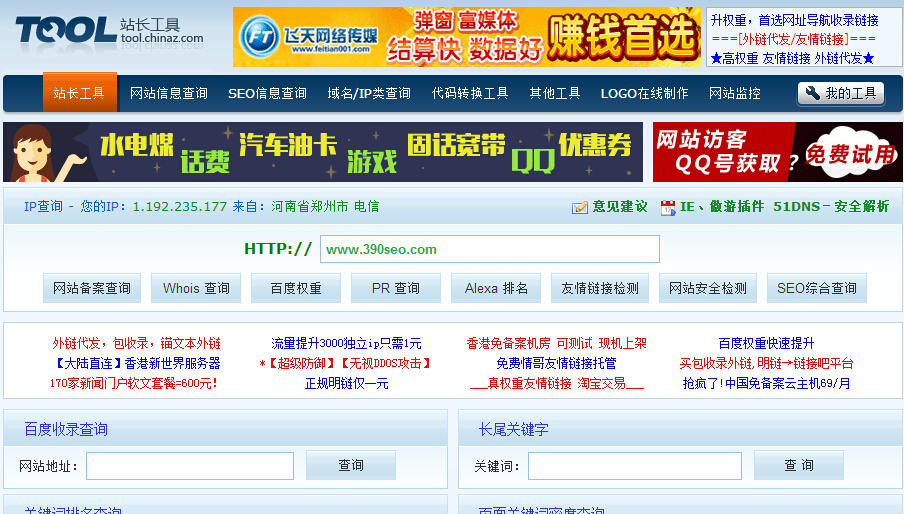Open LOGO在线制作 in the navigation bar

pyautogui.click(x=644, y=93)
